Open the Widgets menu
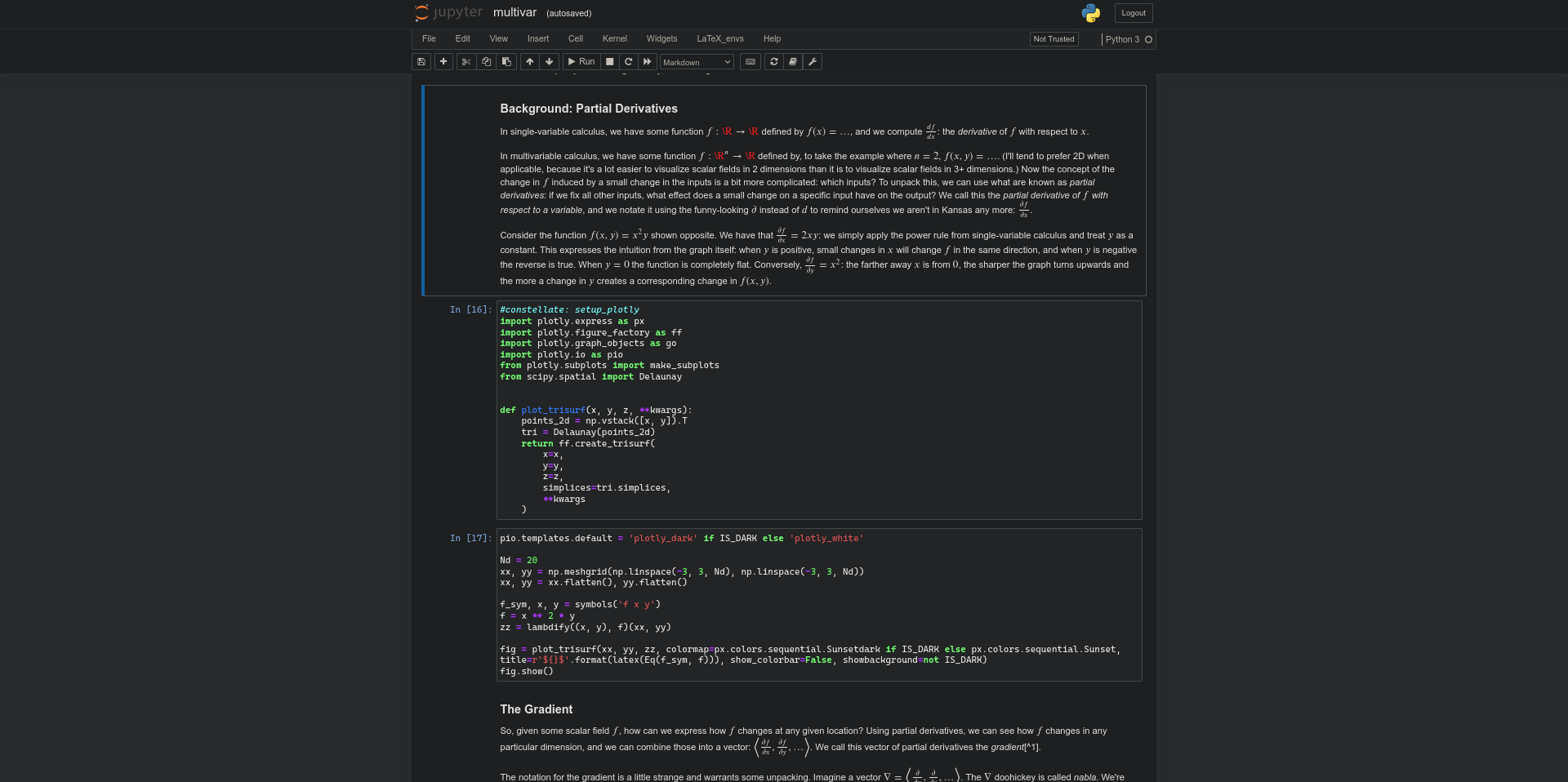The width and height of the screenshot is (1568, 782). 661,39
